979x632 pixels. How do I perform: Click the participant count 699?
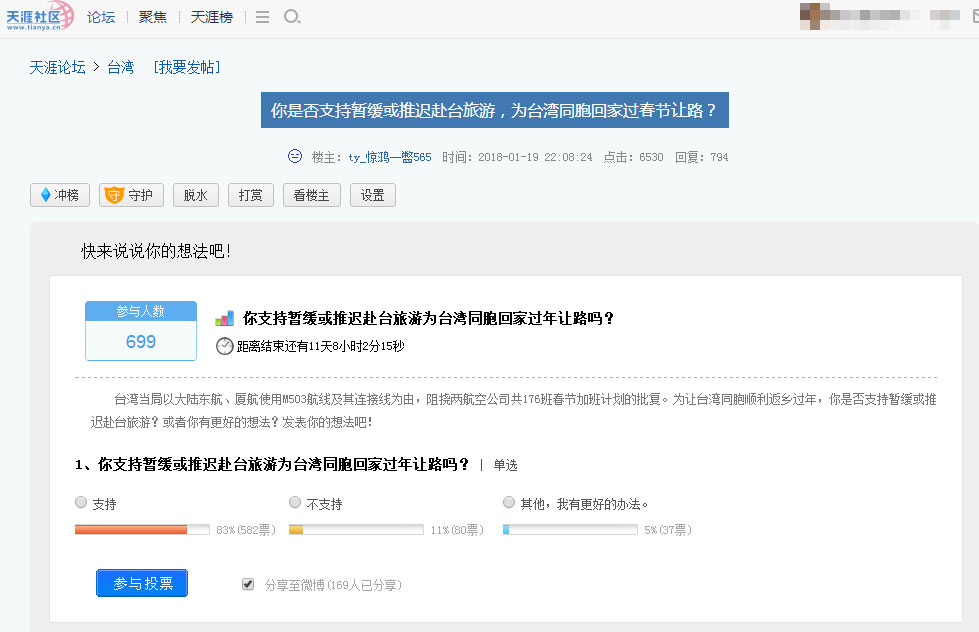tap(141, 341)
